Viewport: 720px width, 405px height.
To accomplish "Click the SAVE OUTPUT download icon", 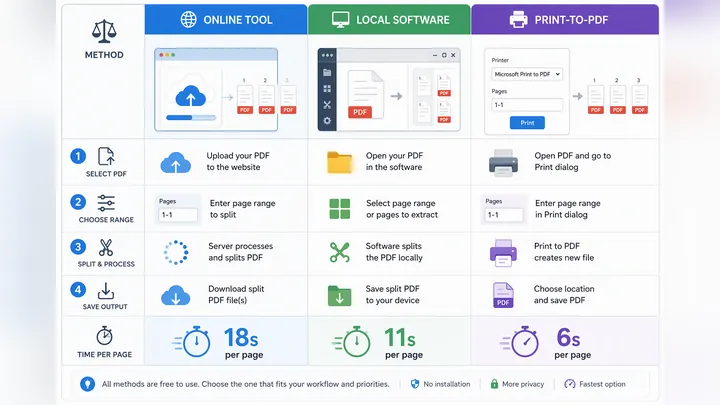I will (106, 291).
